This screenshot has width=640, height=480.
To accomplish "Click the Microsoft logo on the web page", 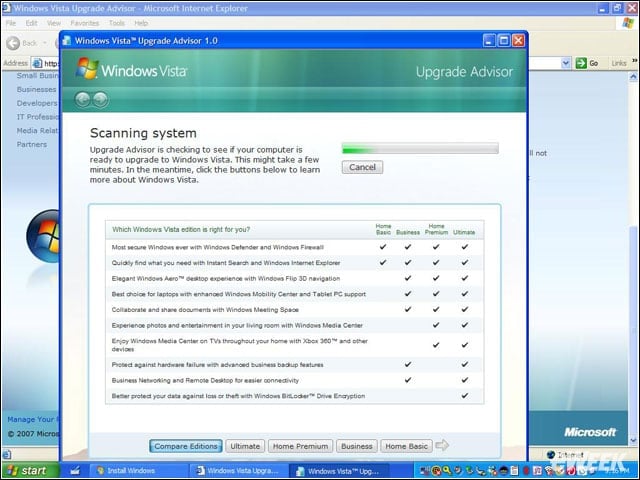I will pos(590,432).
